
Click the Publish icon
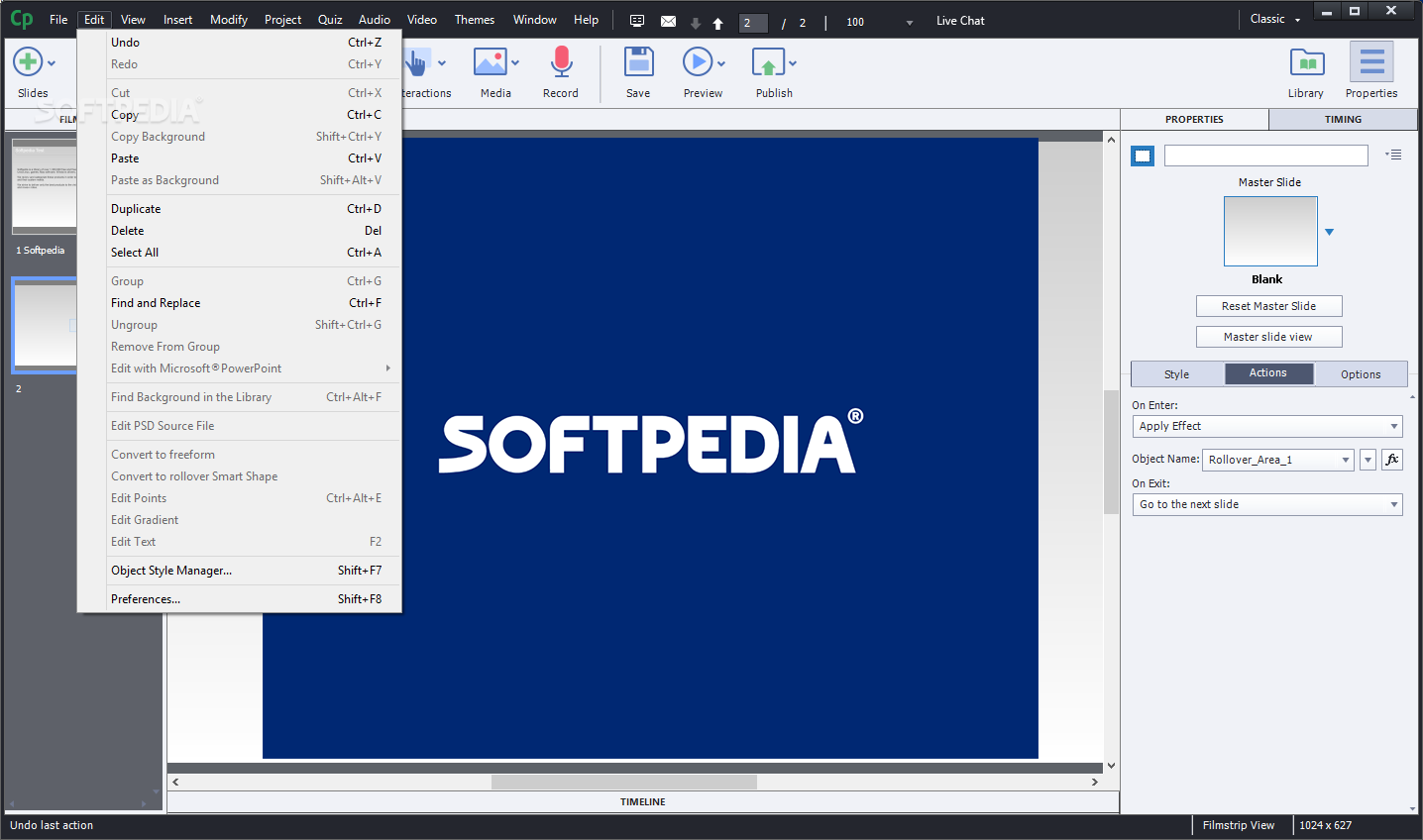pos(768,62)
